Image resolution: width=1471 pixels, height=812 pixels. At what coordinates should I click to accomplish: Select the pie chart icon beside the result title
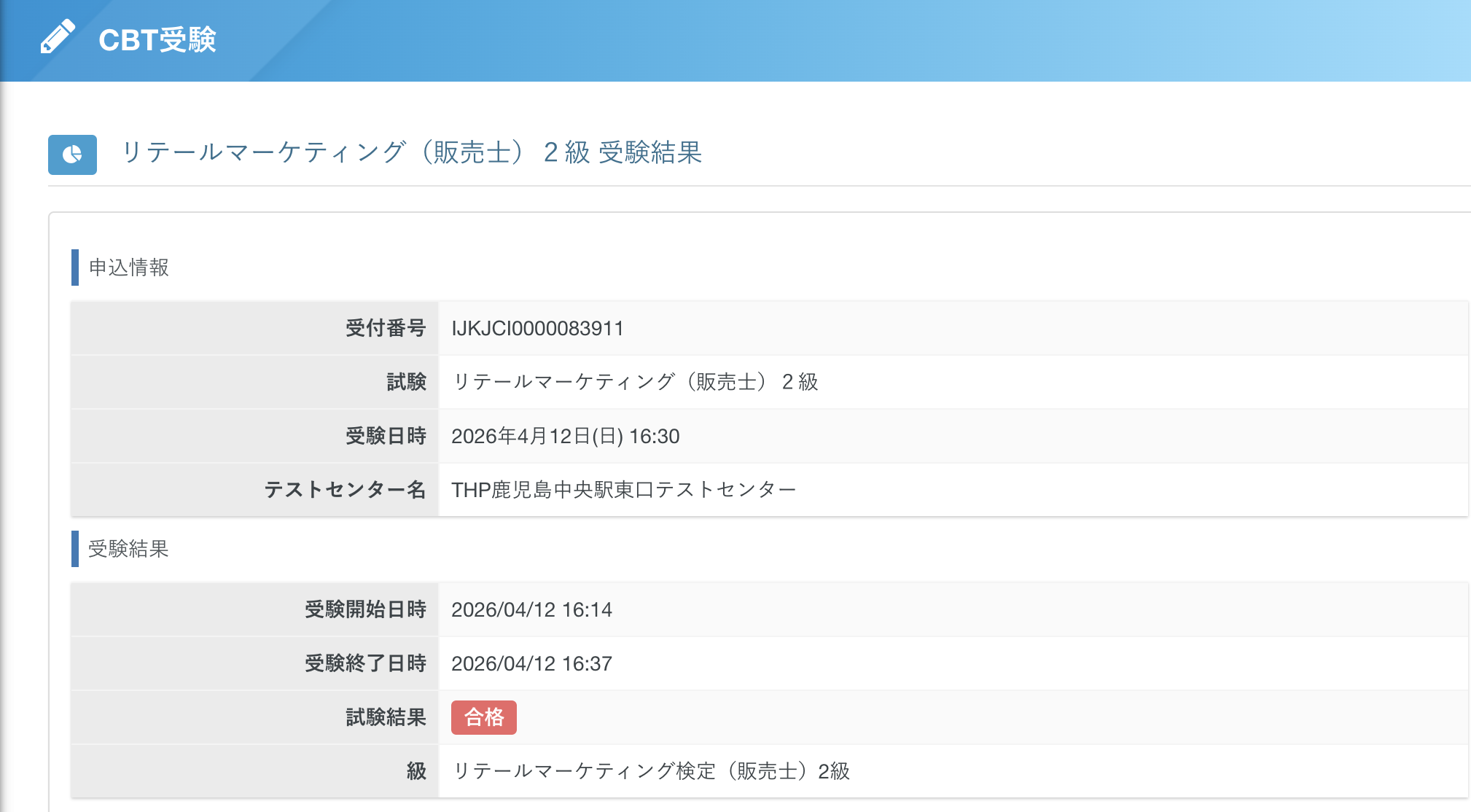click(72, 155)
